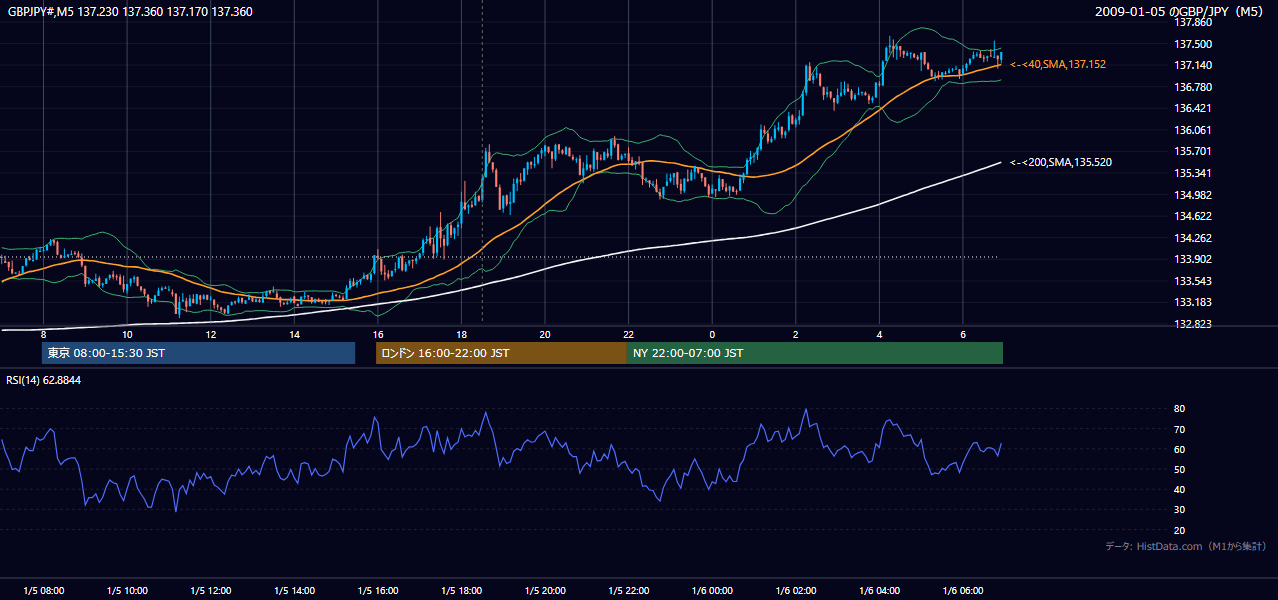Click the 1/5 16:00 time axis label
Image resolution: width=1278 pixels, height=600 pixels.
377,591
